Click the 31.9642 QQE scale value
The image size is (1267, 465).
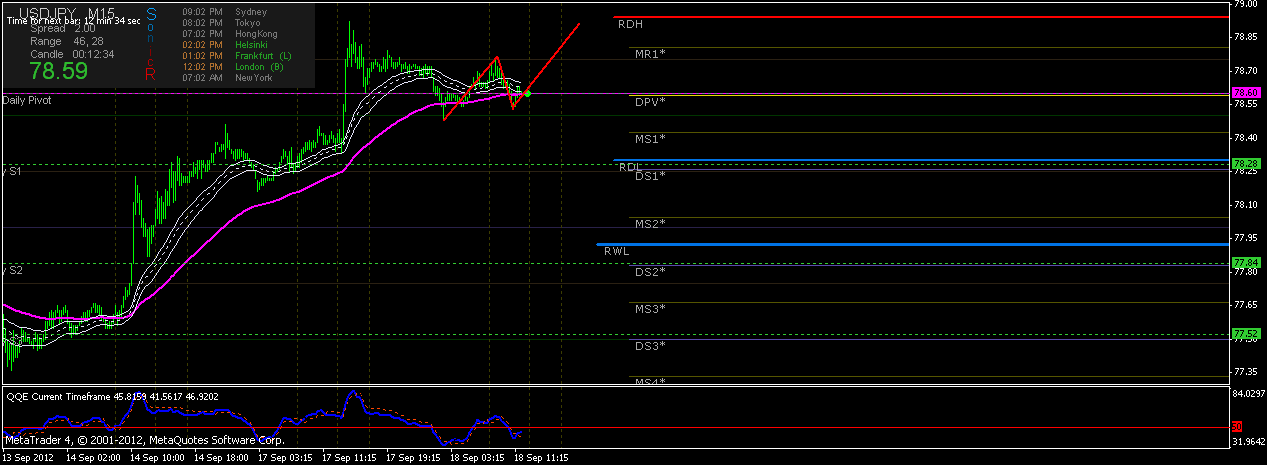click(x=1249, y=441)
